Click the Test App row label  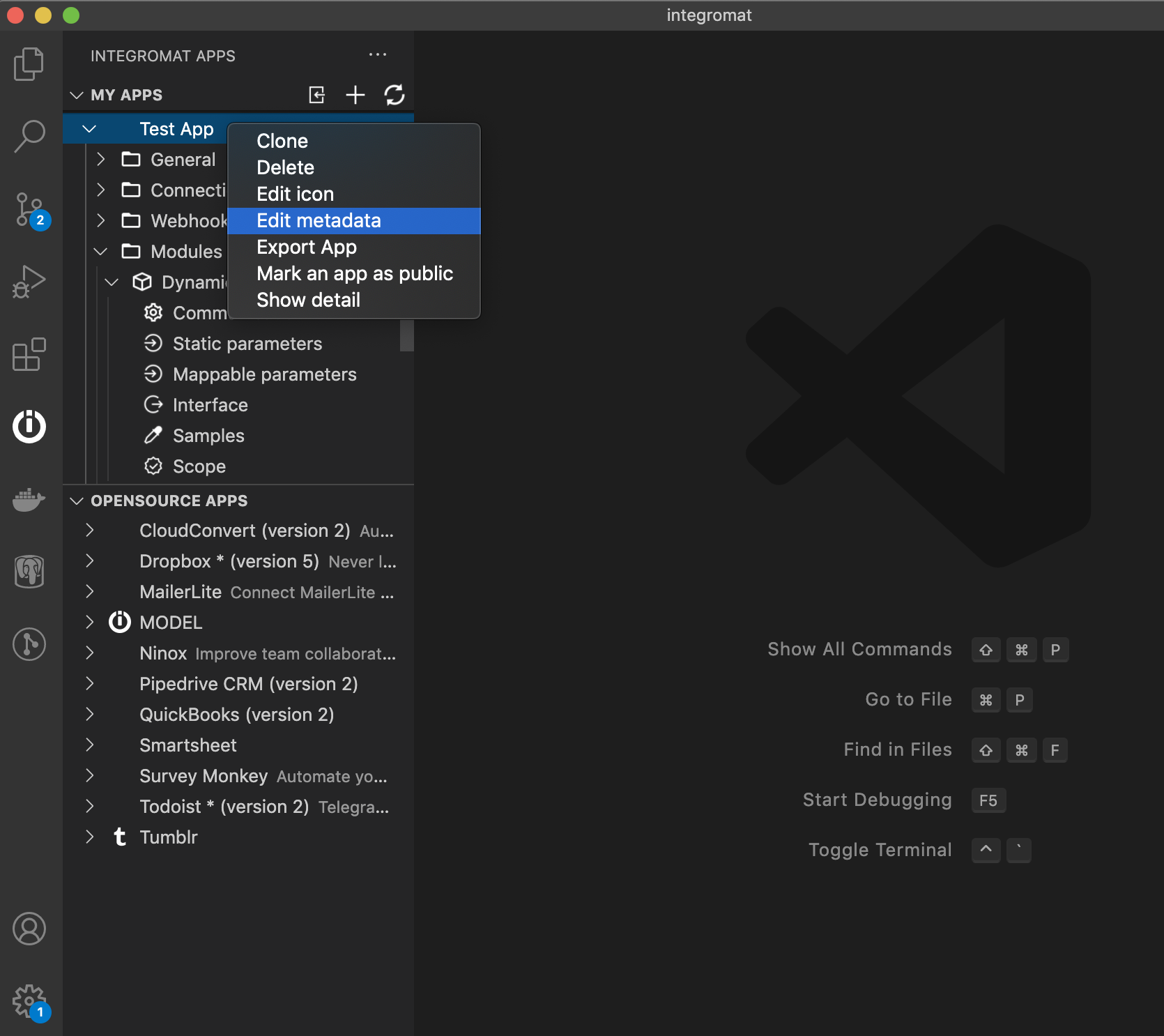tap(176, 128)
